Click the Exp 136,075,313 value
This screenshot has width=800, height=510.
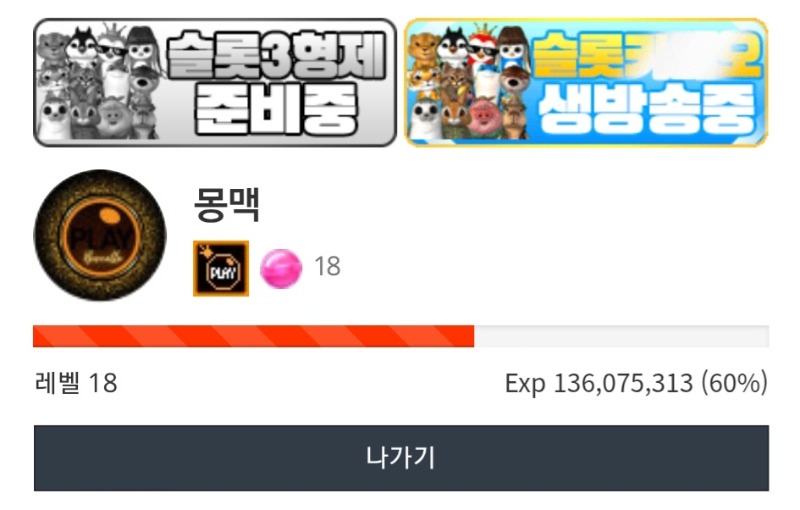click(x=599, y=383)
